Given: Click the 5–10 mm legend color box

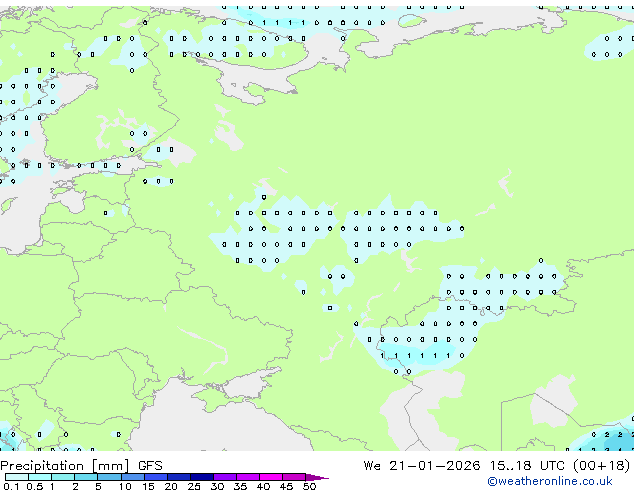Looking at the screenshot, I should [x=109, y=477].
